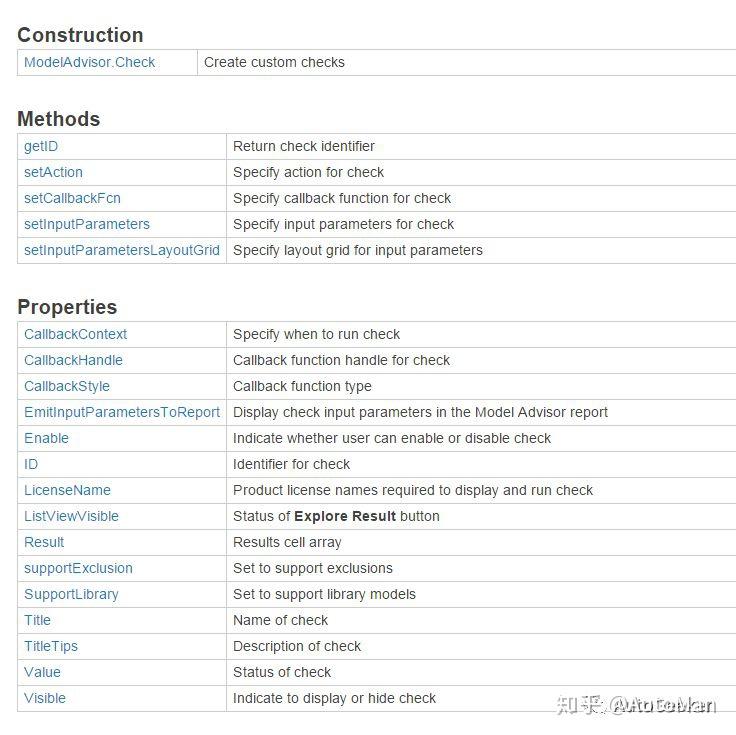Open the CallbackContext property link
The height and width of the screenshot is (735, 736).
(75, 334)
